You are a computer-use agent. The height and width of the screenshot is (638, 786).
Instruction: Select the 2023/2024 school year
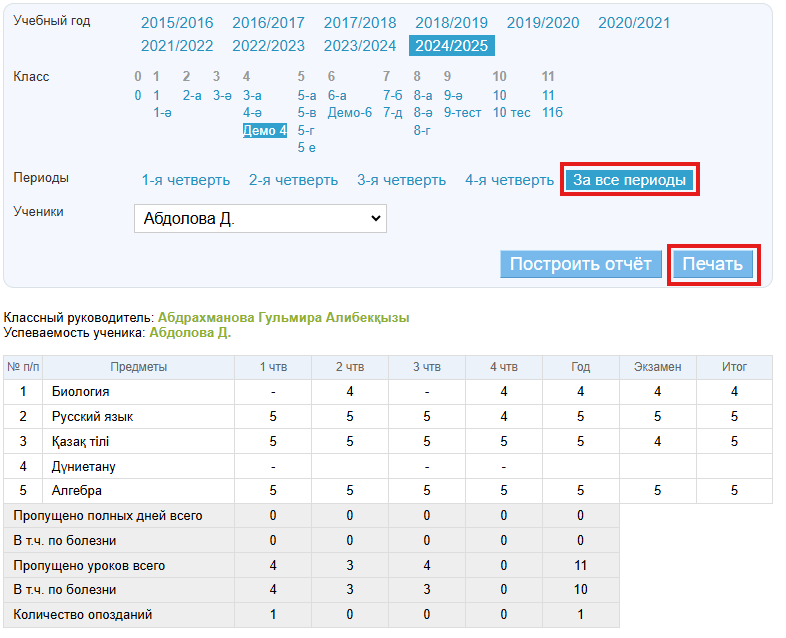360,45
